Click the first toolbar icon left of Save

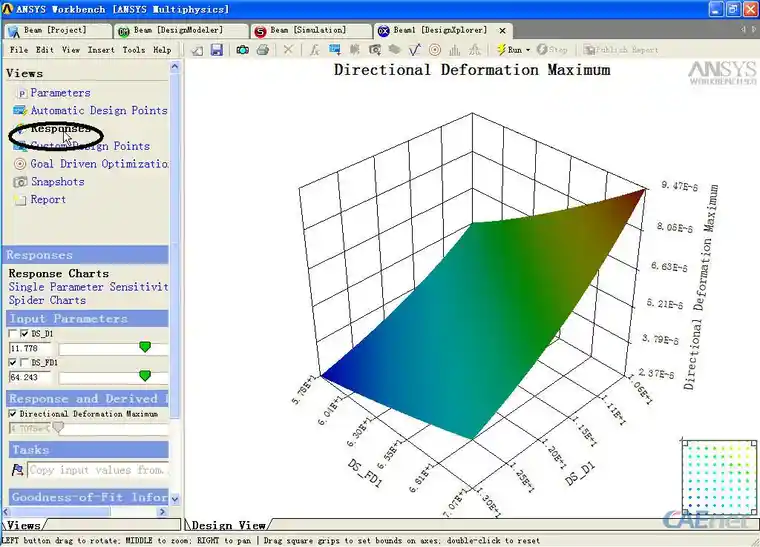[197, 49]
